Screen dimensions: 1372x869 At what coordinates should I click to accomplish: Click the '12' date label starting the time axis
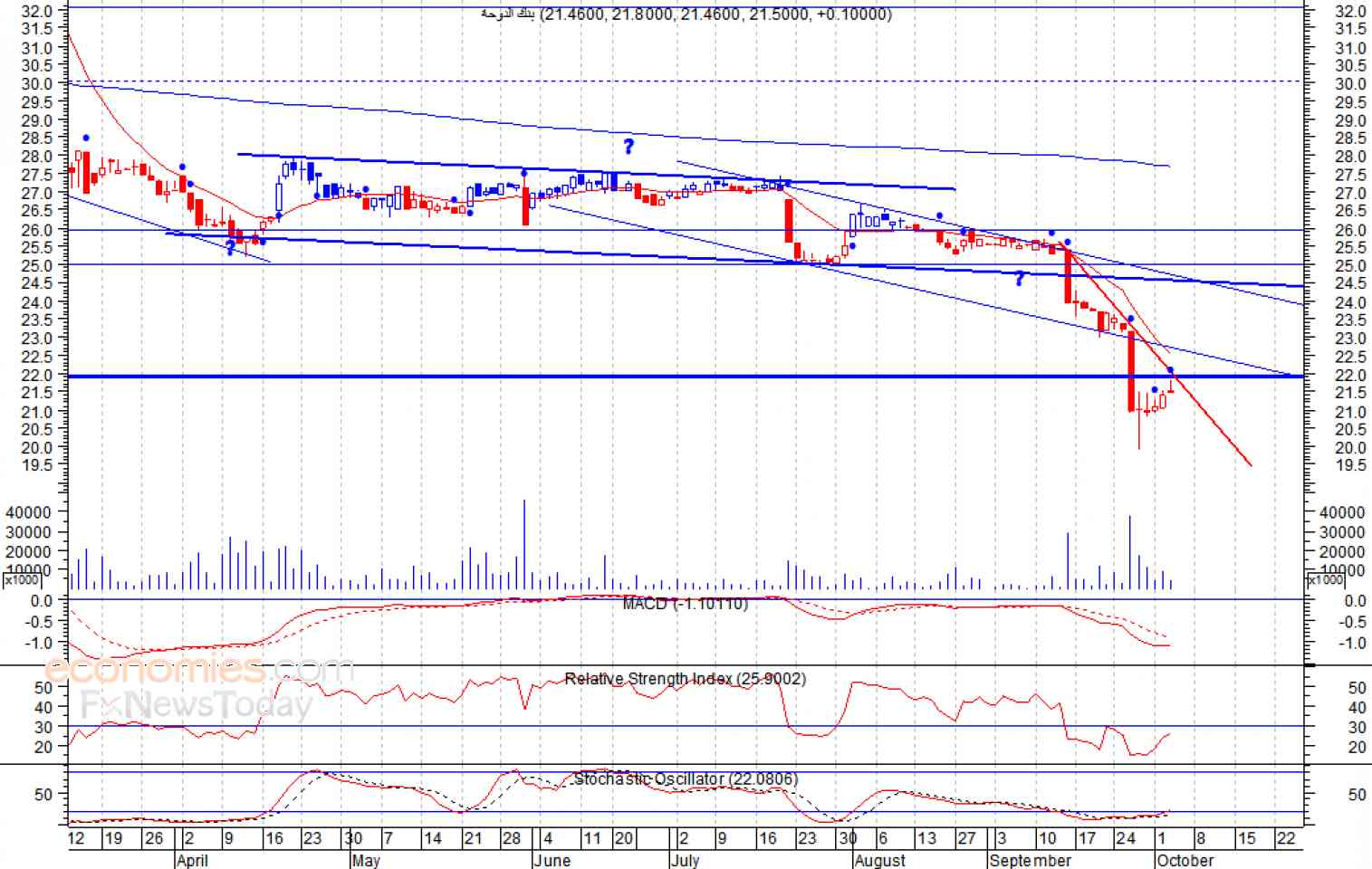pyautogui.click(x=76, y=838)
